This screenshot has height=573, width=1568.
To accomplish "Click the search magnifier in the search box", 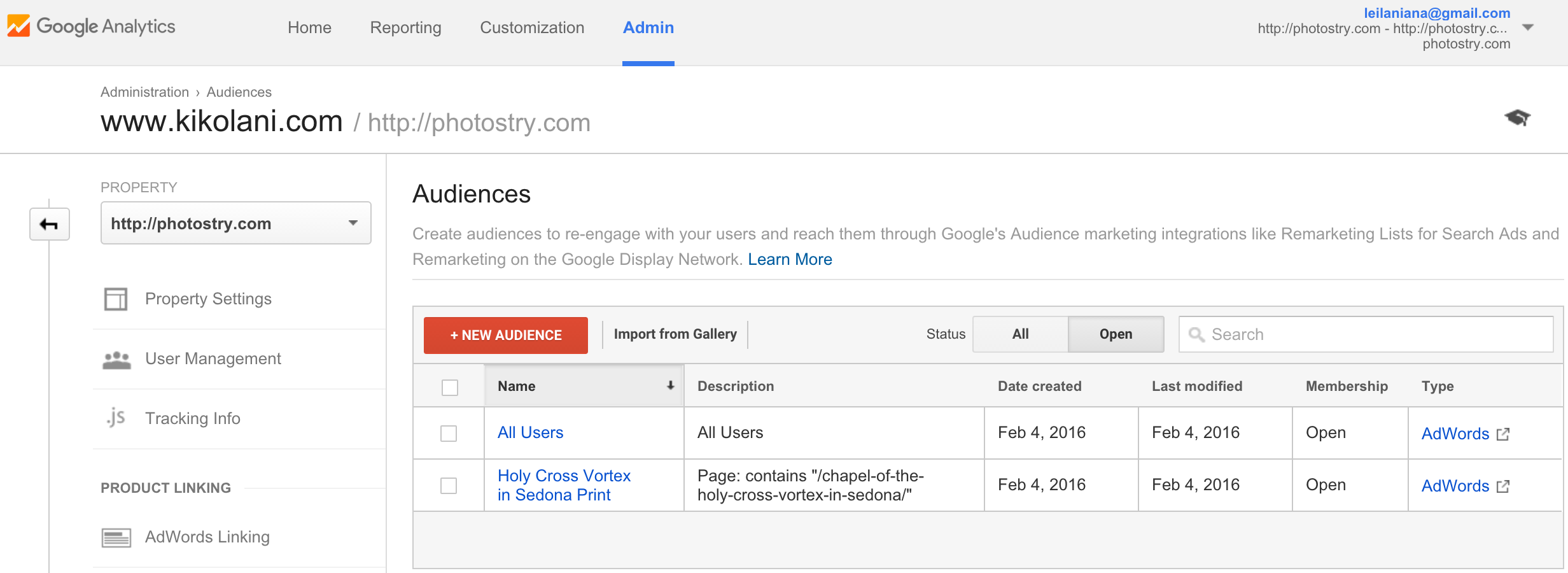I will pos(1198,334).
